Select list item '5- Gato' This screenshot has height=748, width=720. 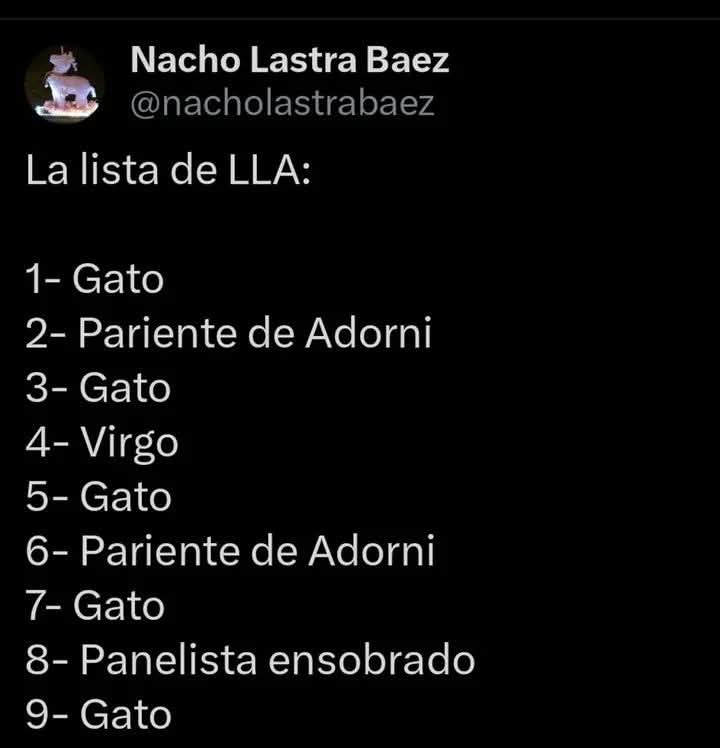pyautogui.click(x=98, y=497)
